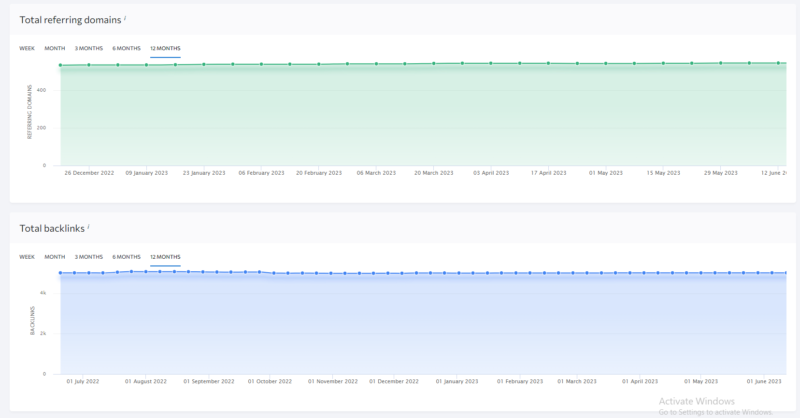The width and height of the screenshot is (800, 418).
Task: Show 3 MONTHS of total backlinks
Action: (89, 257)
